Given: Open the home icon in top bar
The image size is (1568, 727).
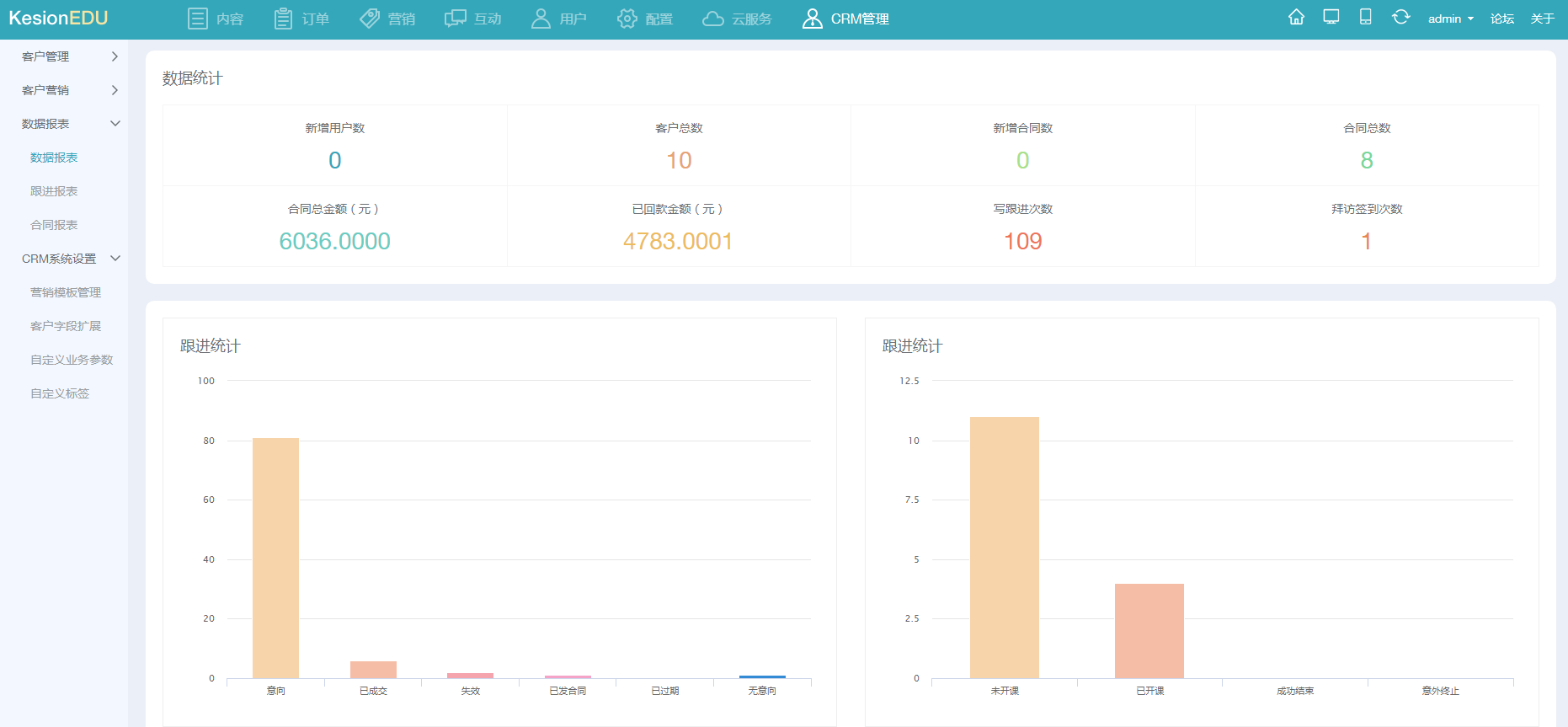Looking at the screenshot, I should (1296, 18).
